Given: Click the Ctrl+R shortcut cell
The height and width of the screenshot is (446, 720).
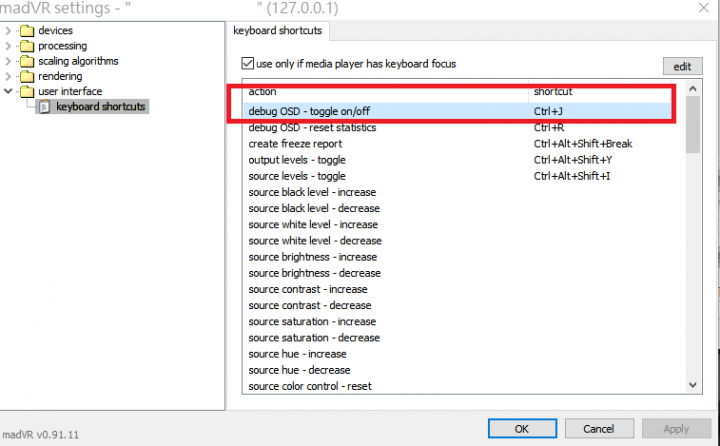Looking at the screenshot, I should [x=549, y=128].
